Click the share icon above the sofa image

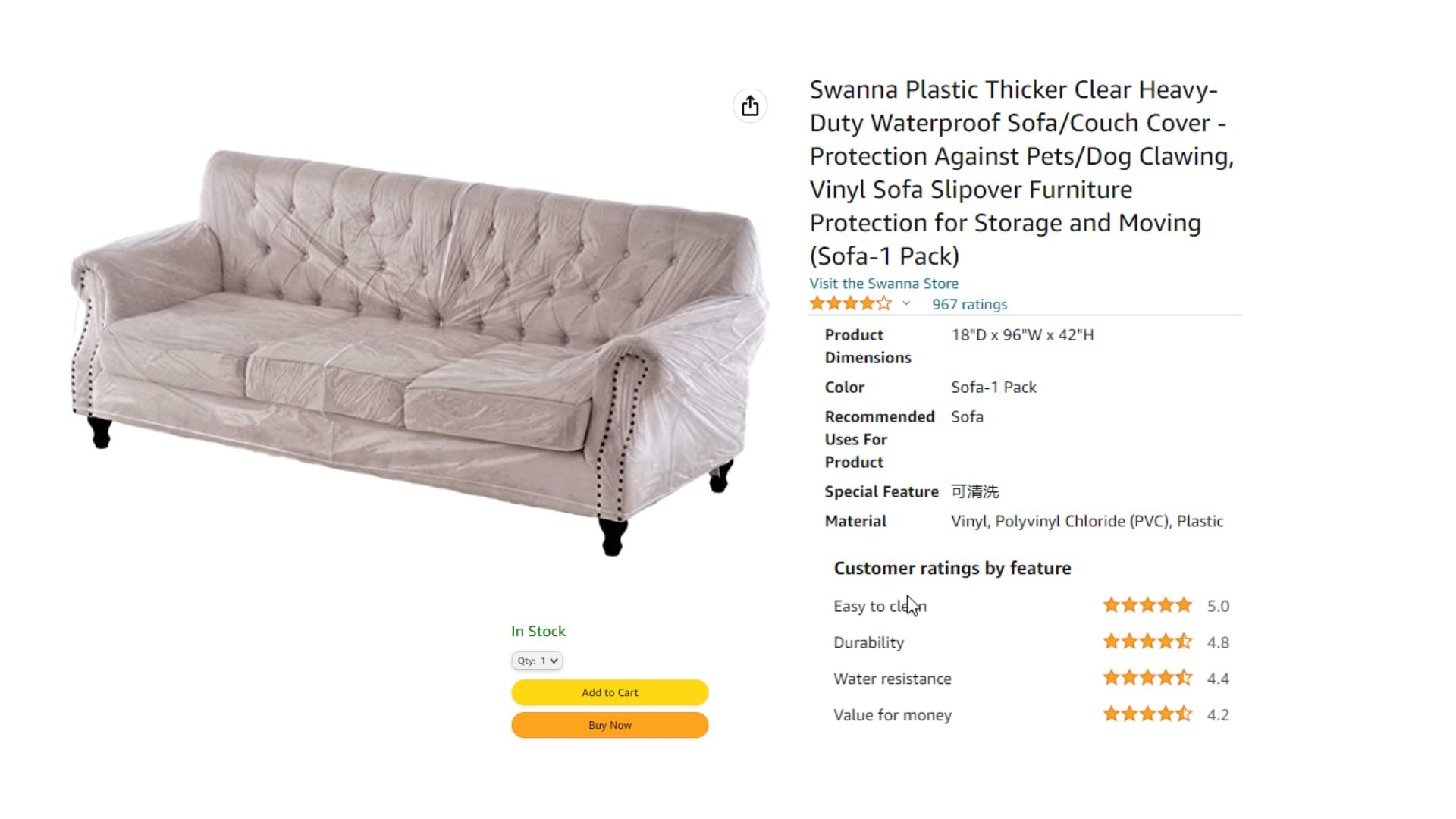[750, 106]
